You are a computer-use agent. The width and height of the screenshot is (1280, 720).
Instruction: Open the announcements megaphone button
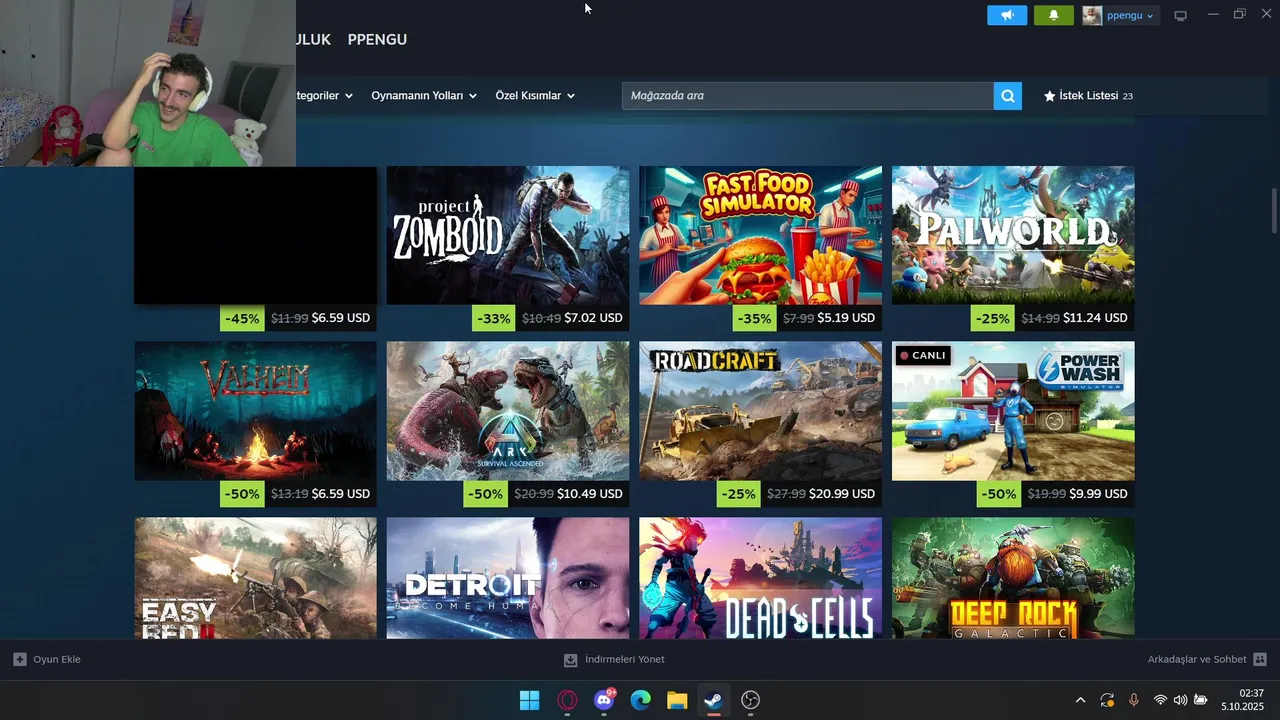tap(1007, 15)
